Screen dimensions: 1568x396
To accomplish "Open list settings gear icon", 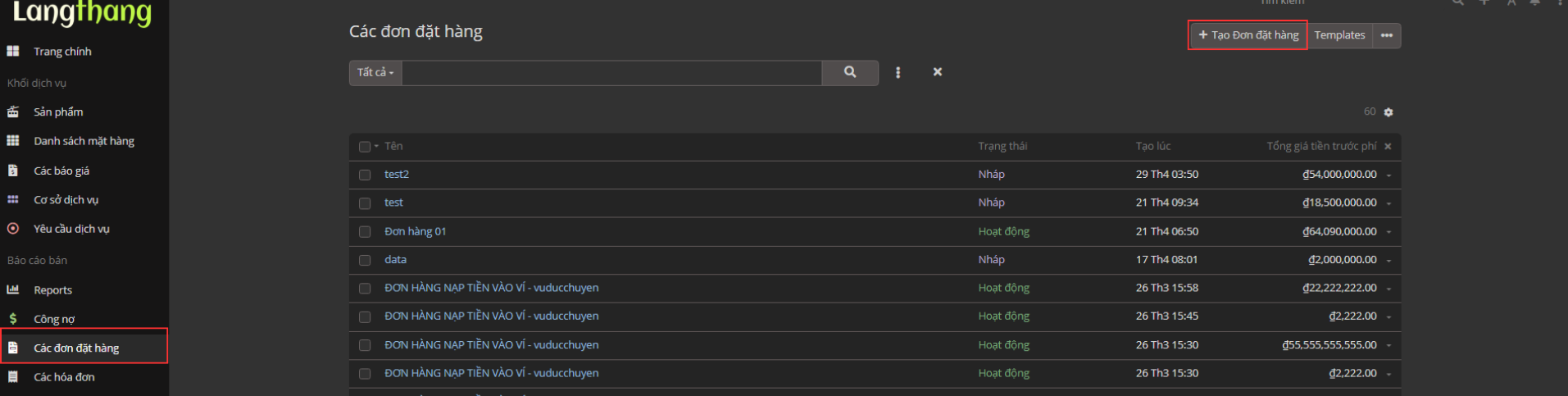I will pyautogui.click(x=1388, y=112).
